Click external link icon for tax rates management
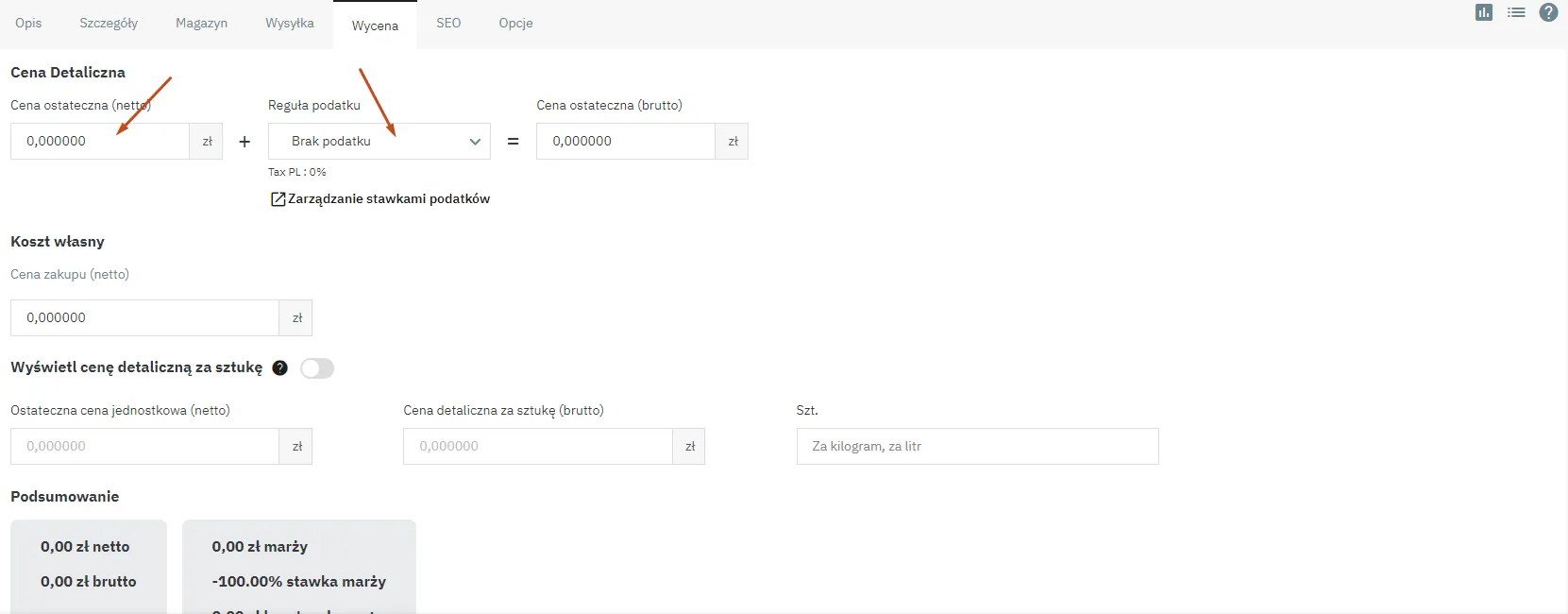Viewport: 1568px width, 614px height. [278, 199]
